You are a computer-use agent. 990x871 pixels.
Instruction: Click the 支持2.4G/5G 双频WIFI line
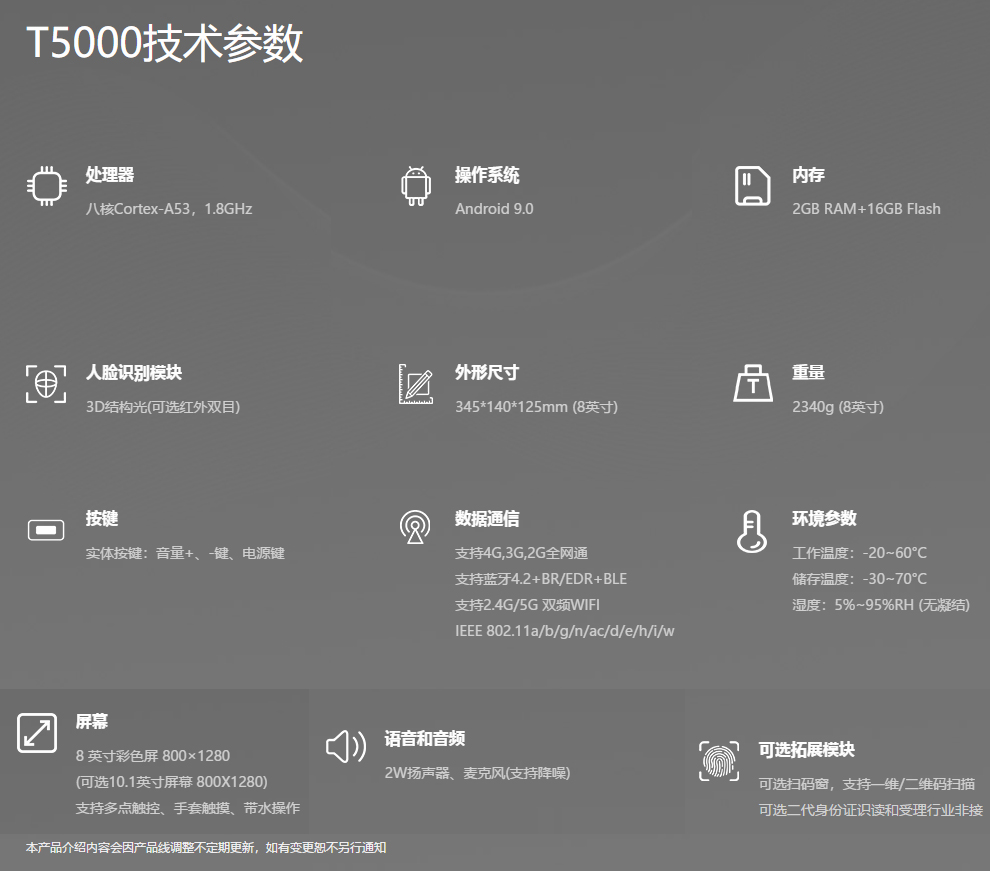527,605
